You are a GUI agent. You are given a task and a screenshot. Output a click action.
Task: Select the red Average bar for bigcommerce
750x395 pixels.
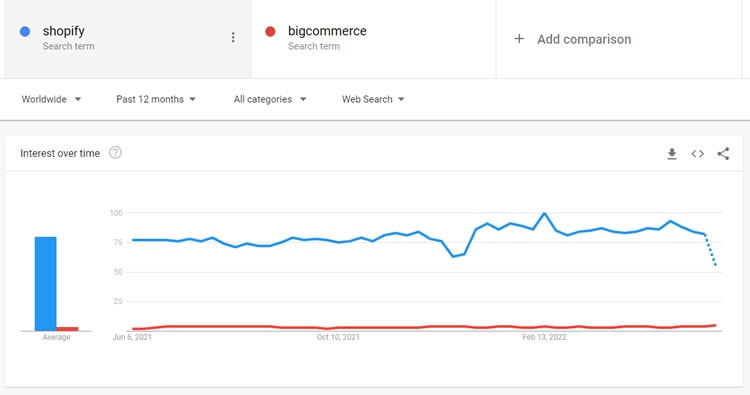tap(67, 329)
